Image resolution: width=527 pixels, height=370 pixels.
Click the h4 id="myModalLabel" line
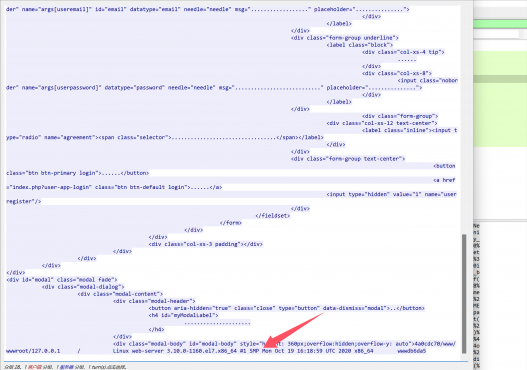(x=184, y=315)
